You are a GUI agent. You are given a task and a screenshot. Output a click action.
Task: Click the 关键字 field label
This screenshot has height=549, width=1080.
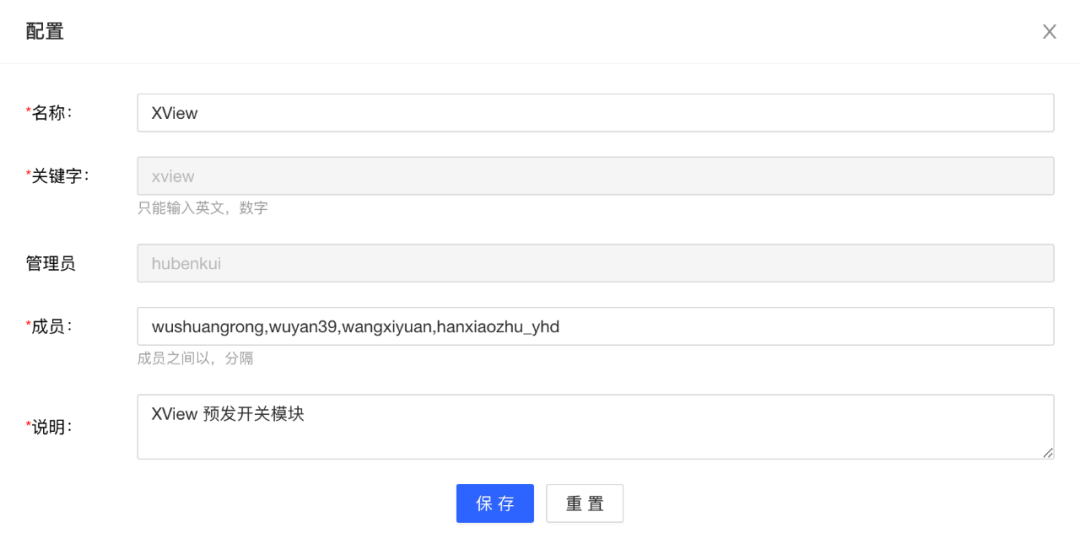(x=58, y=176)
